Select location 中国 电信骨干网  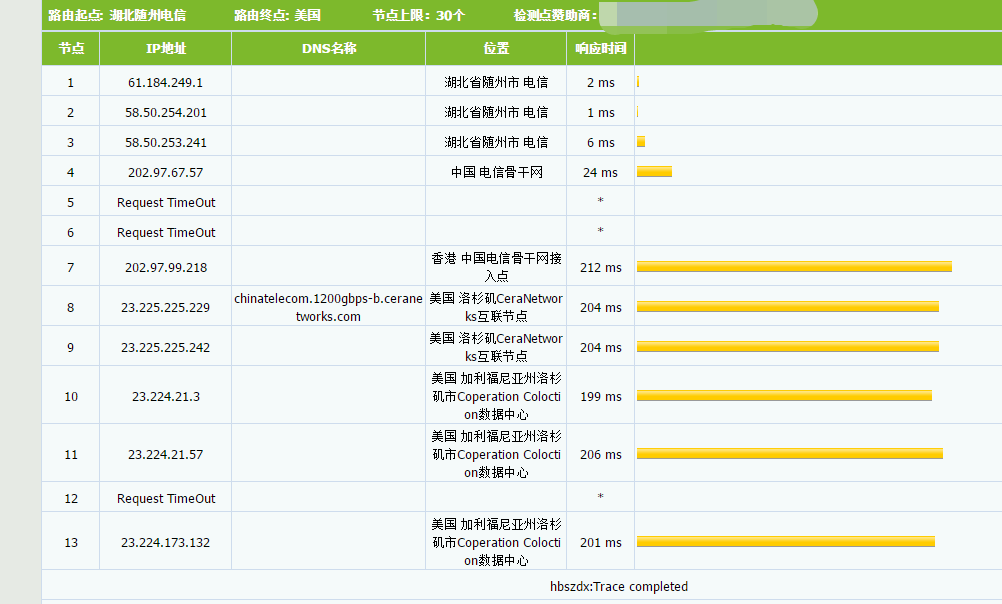[497, 173]
